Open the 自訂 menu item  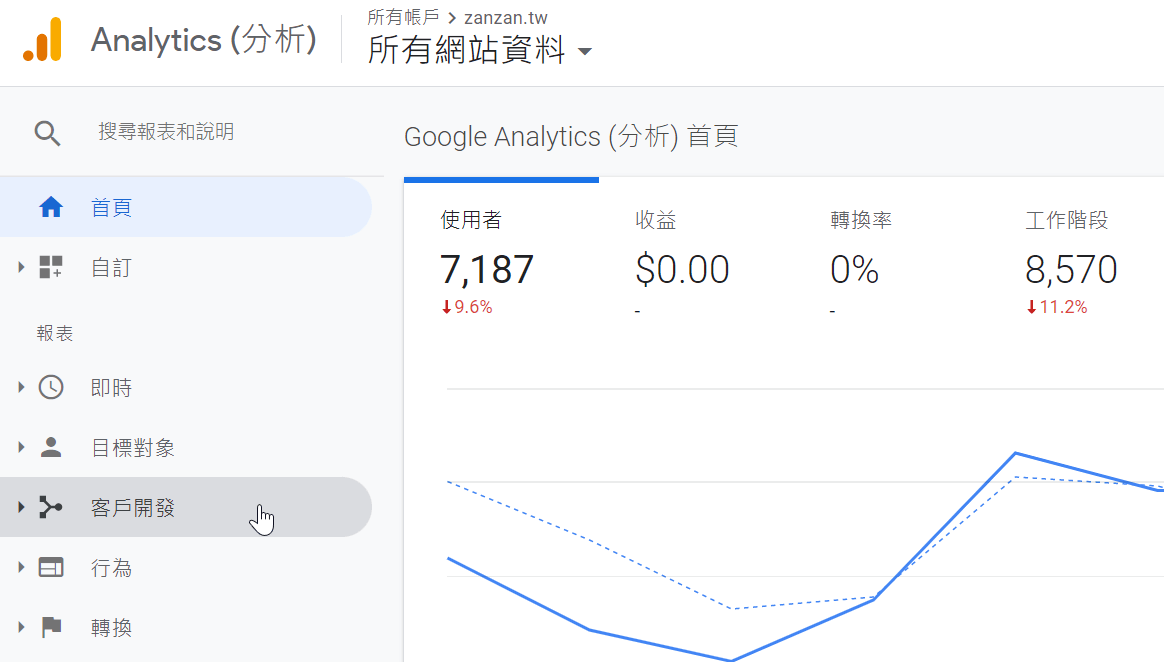[x=186, y=267]
